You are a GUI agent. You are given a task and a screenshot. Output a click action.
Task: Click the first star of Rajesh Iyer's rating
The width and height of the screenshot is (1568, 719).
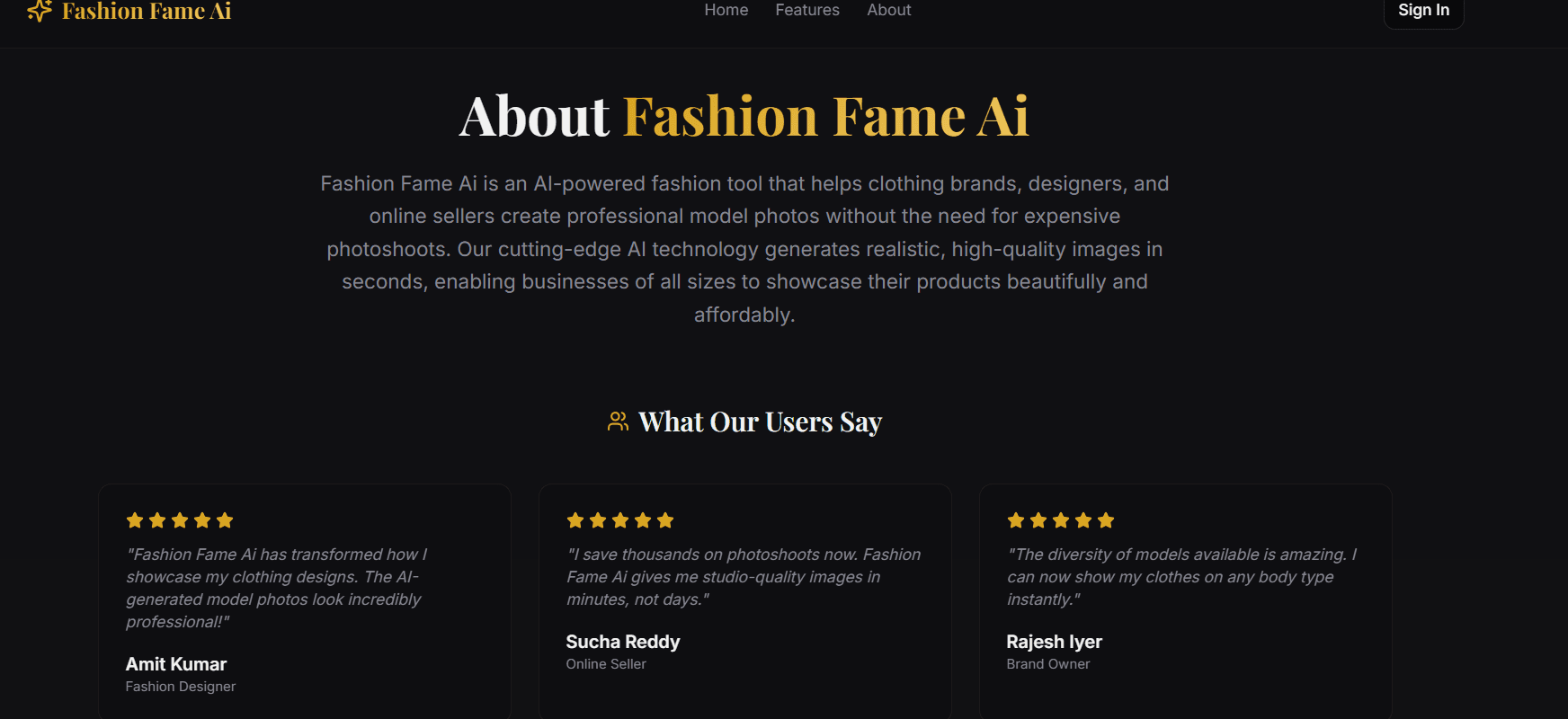1016,519
